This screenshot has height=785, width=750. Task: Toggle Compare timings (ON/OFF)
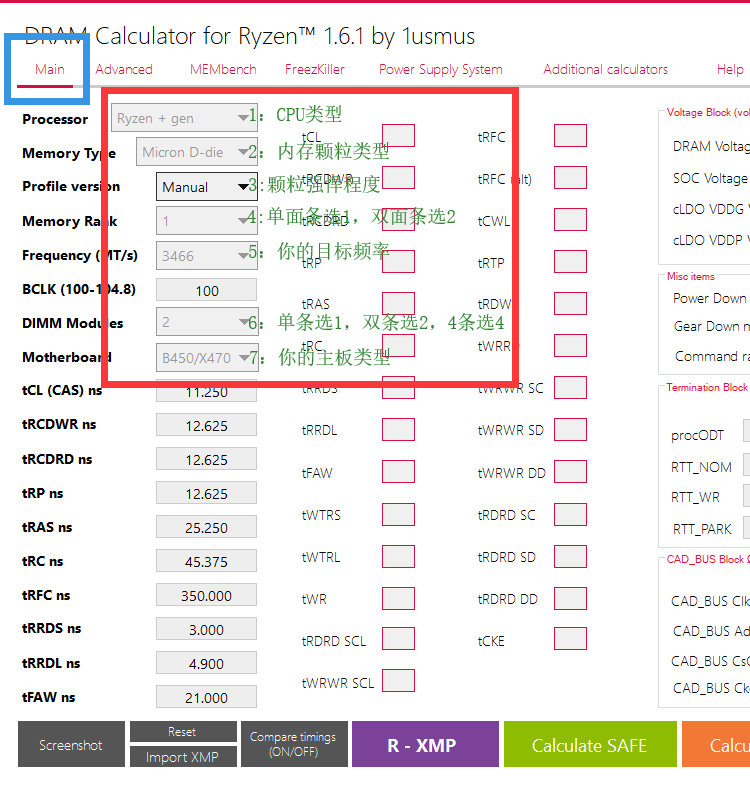294,744
